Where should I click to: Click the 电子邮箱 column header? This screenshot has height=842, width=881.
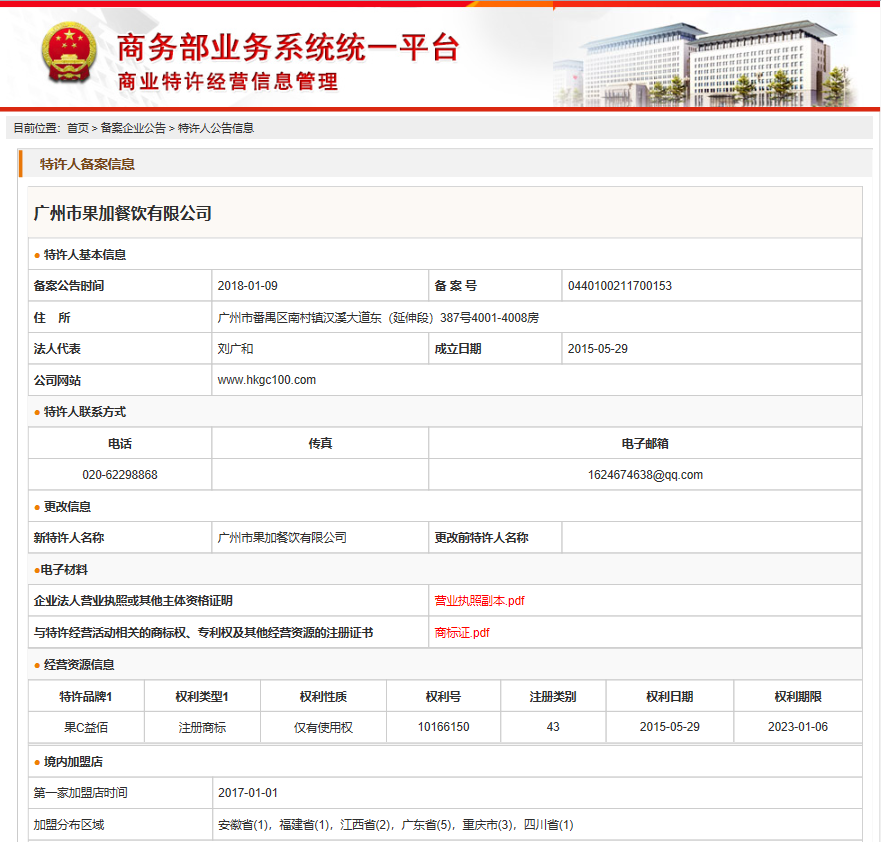click(645, 443)
